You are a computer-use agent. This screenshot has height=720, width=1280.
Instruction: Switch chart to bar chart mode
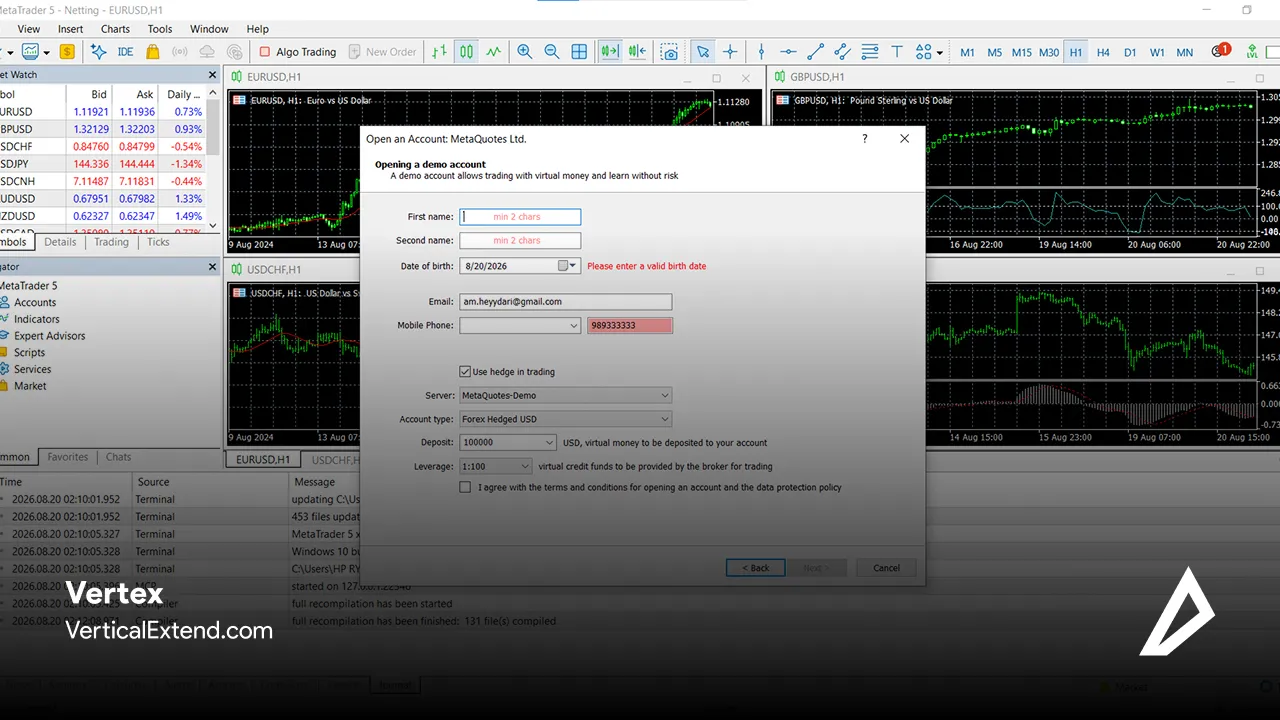tap(439, 52)
